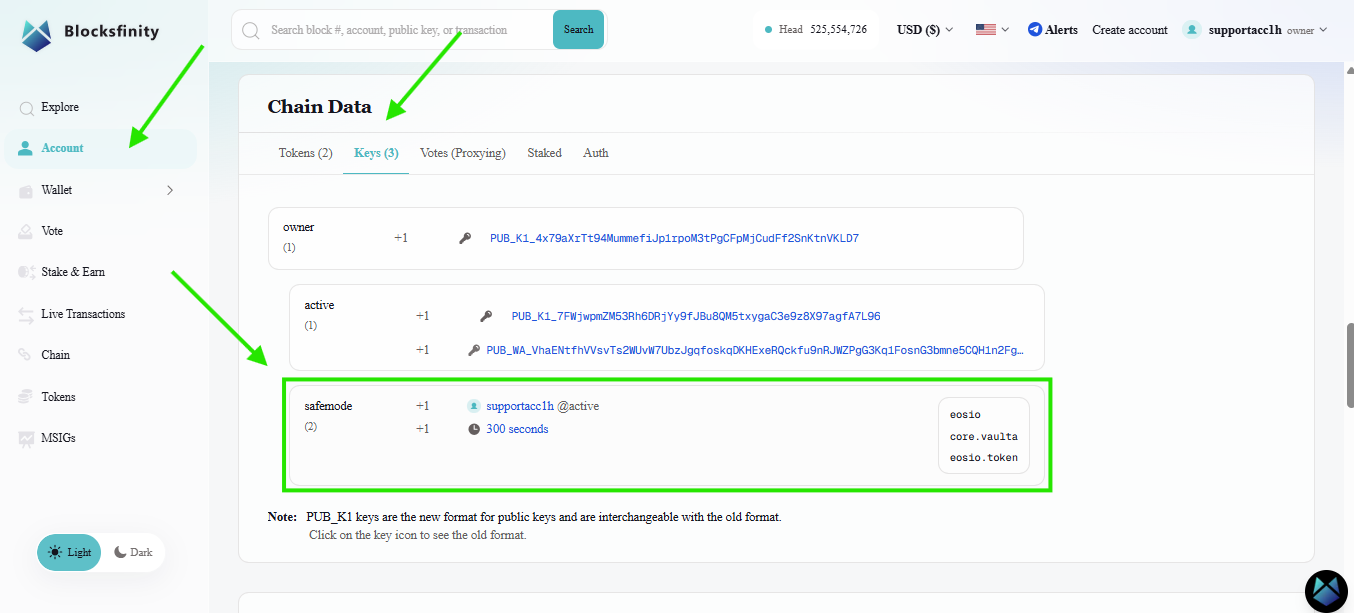Open the USD ($) currency dropdown
The width and height of the screenshot is (1354, 613).
(925, 30)
